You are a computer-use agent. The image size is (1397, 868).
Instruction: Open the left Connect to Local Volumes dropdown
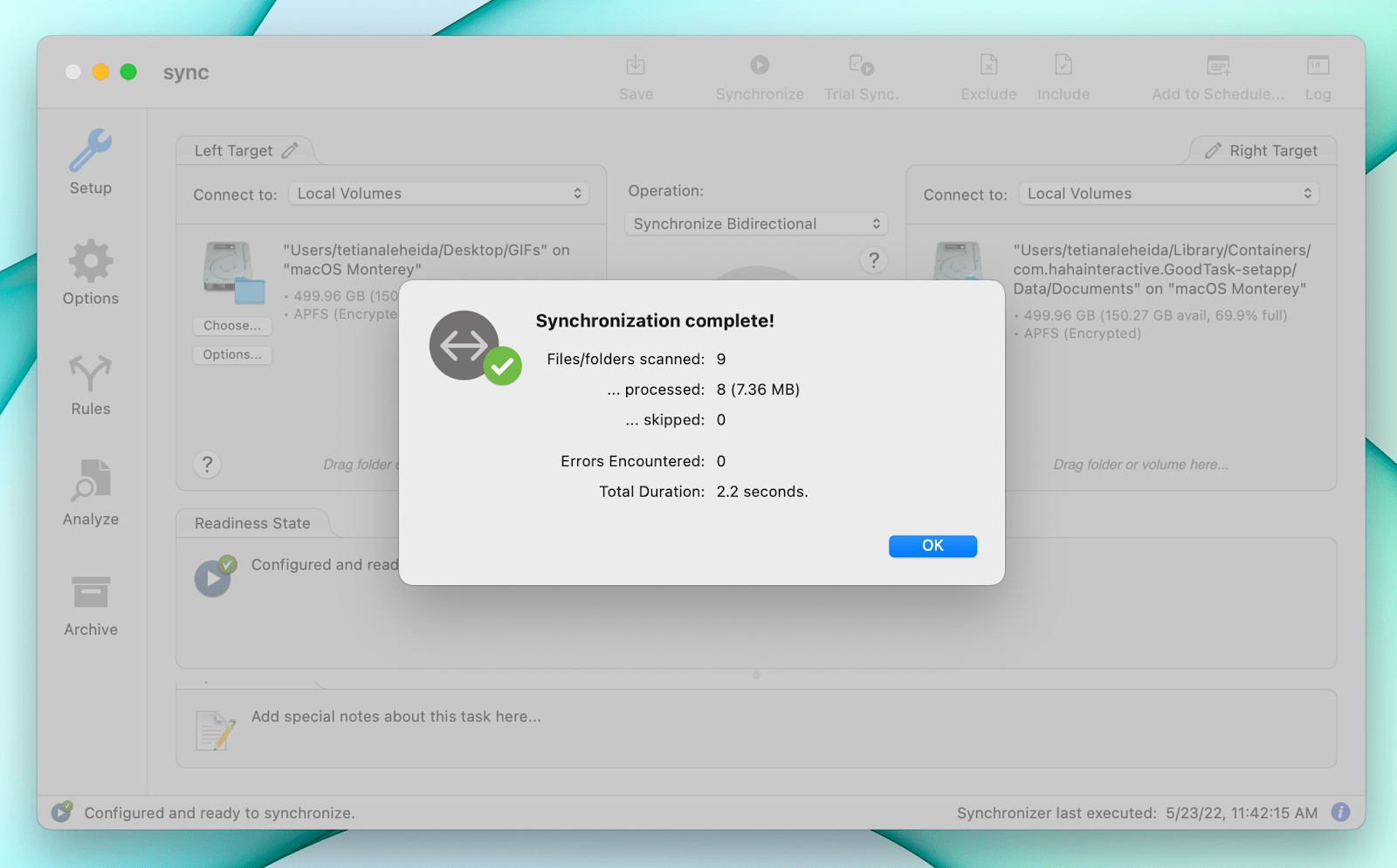pyautogui.click(x=438, y=193)
